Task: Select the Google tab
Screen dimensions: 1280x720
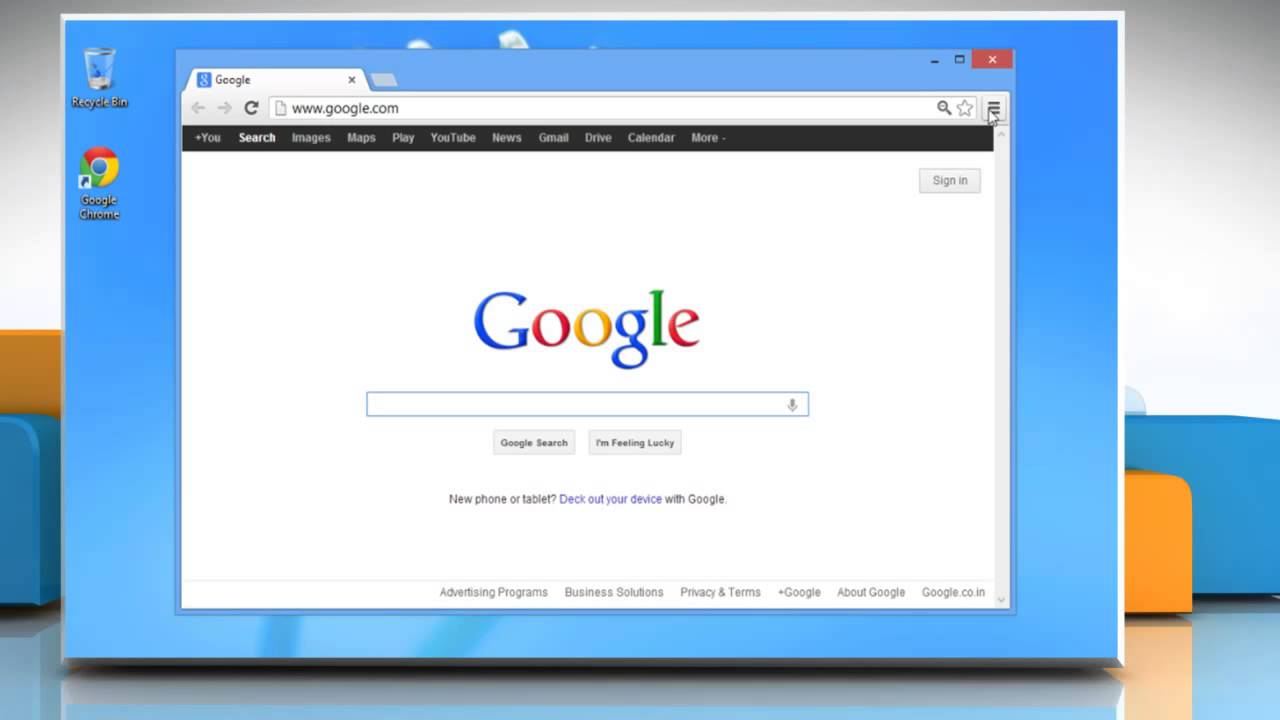Action: (276, 80)
